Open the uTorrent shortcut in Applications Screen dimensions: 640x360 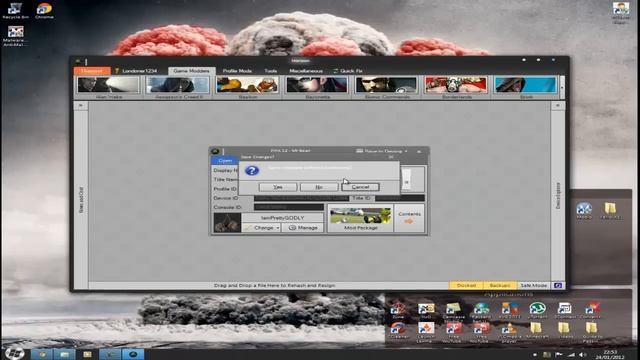coord(537,310)
